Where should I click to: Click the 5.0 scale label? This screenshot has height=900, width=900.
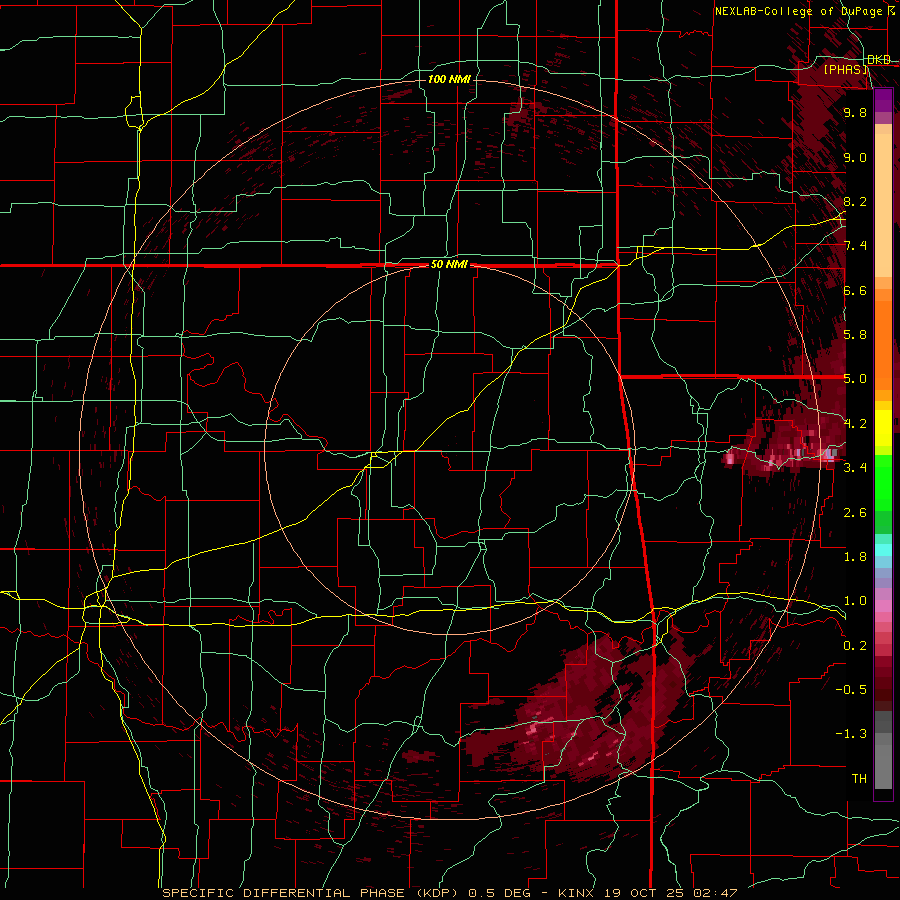pos(855,379)
